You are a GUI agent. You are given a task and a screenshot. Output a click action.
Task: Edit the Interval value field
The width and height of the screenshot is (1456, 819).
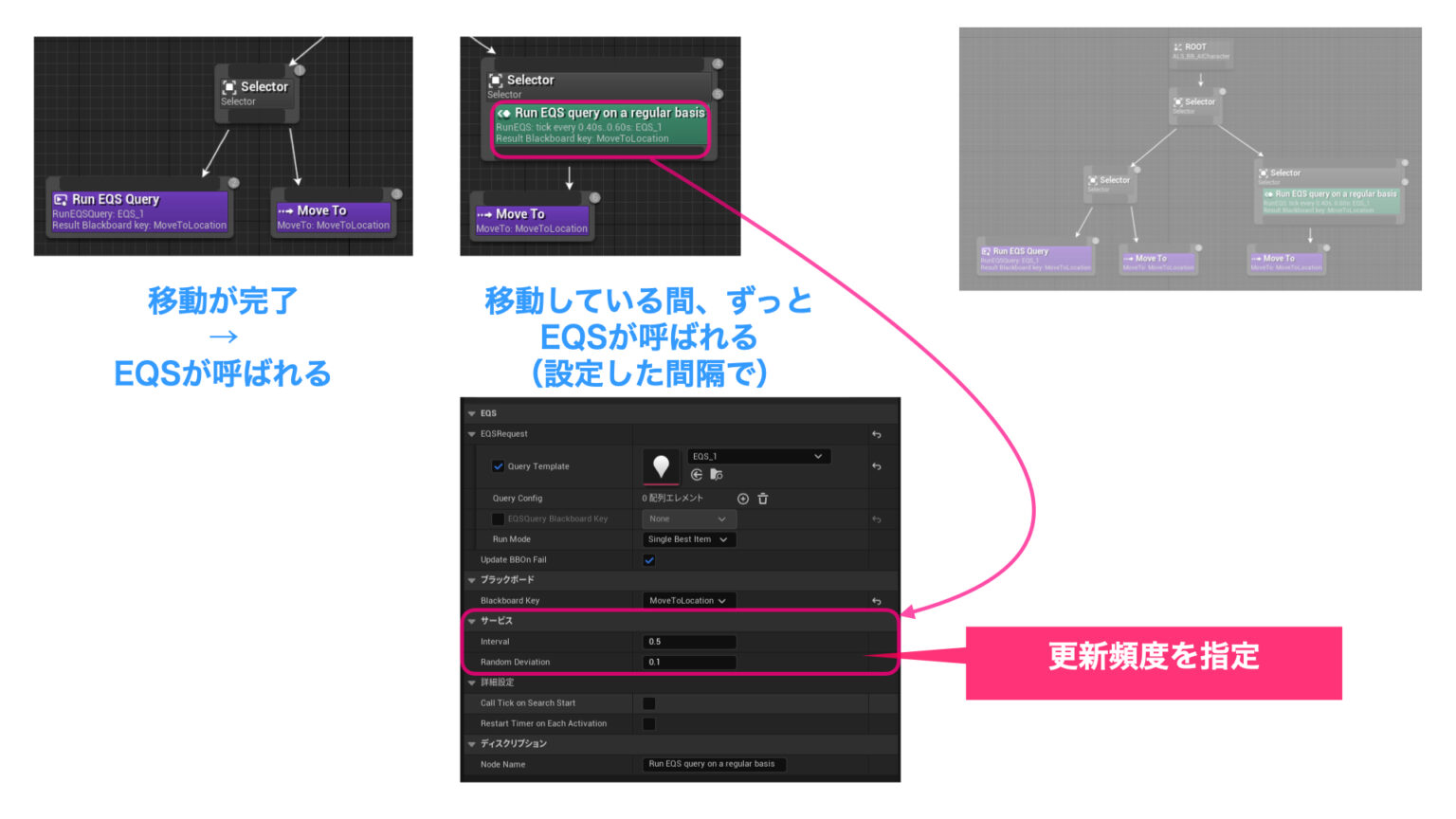tap(689, 641)
